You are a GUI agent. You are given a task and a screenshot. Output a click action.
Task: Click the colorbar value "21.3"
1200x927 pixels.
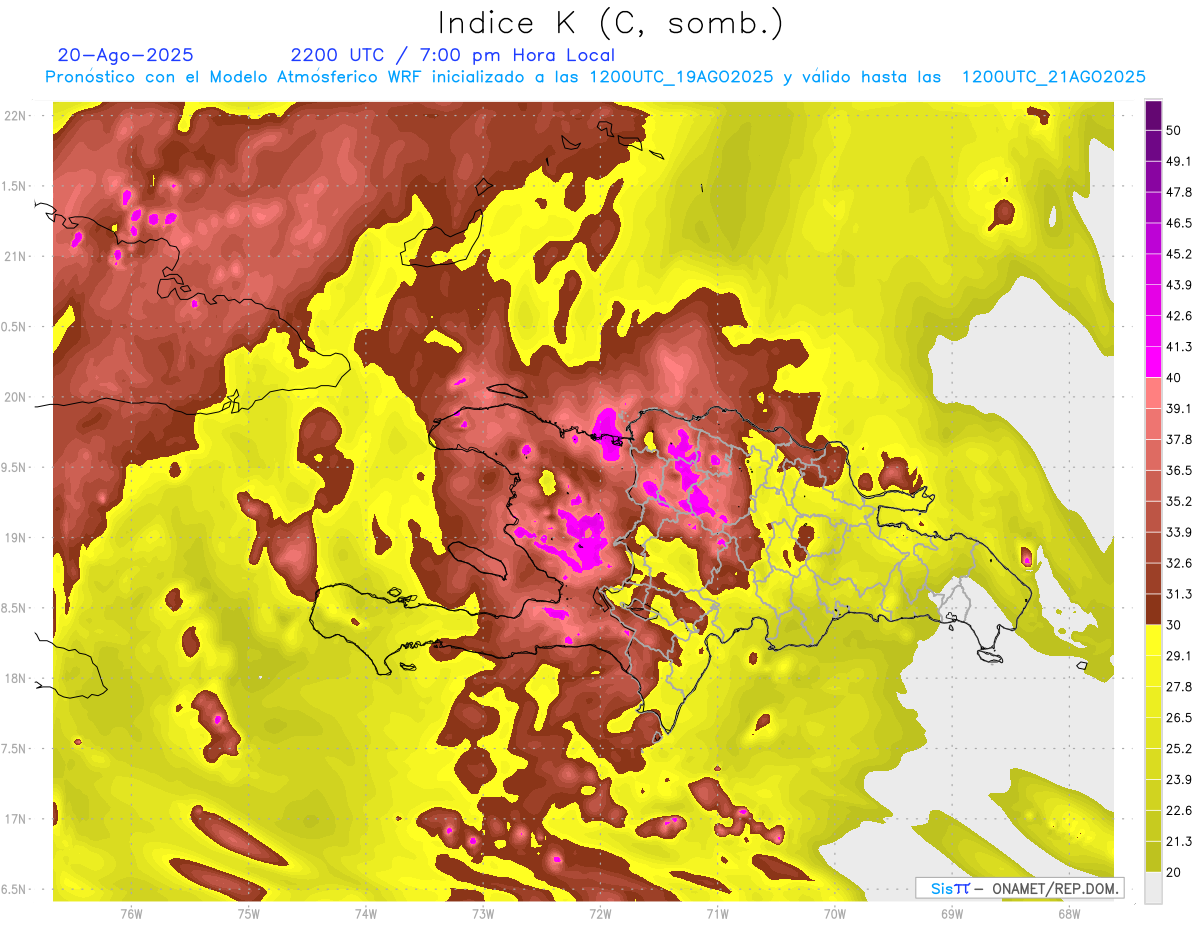point(1179,842)
